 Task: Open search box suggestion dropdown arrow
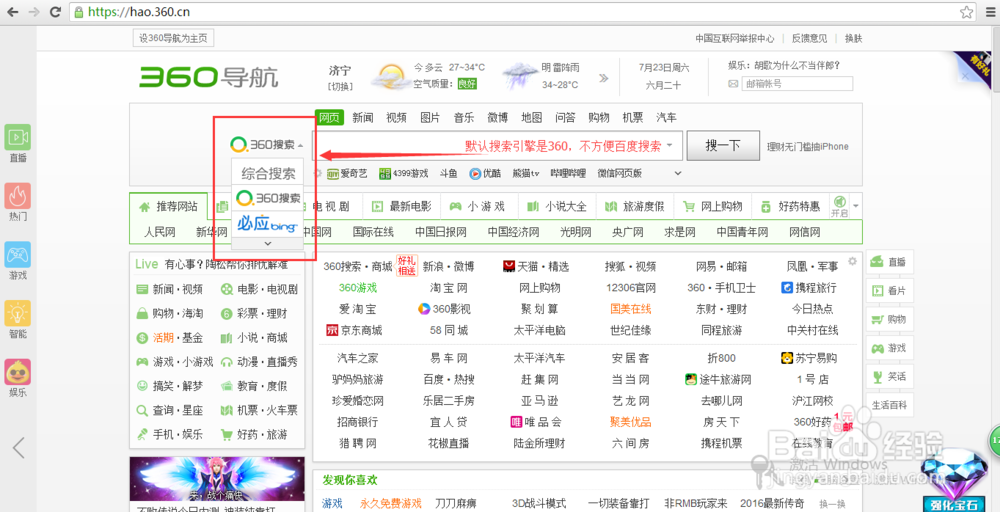tap(670, 145)
